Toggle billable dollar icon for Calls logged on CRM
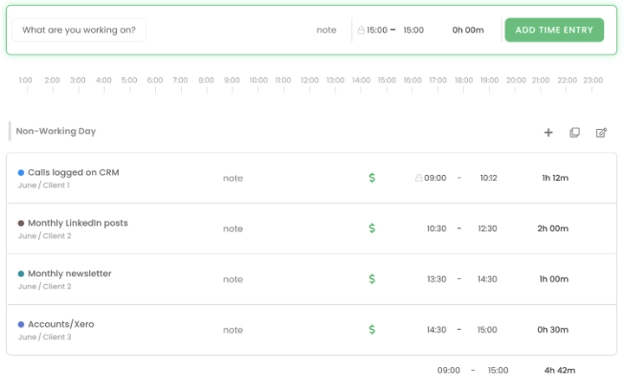This screenshot has height=388, width=624. (x=372, y=178)
